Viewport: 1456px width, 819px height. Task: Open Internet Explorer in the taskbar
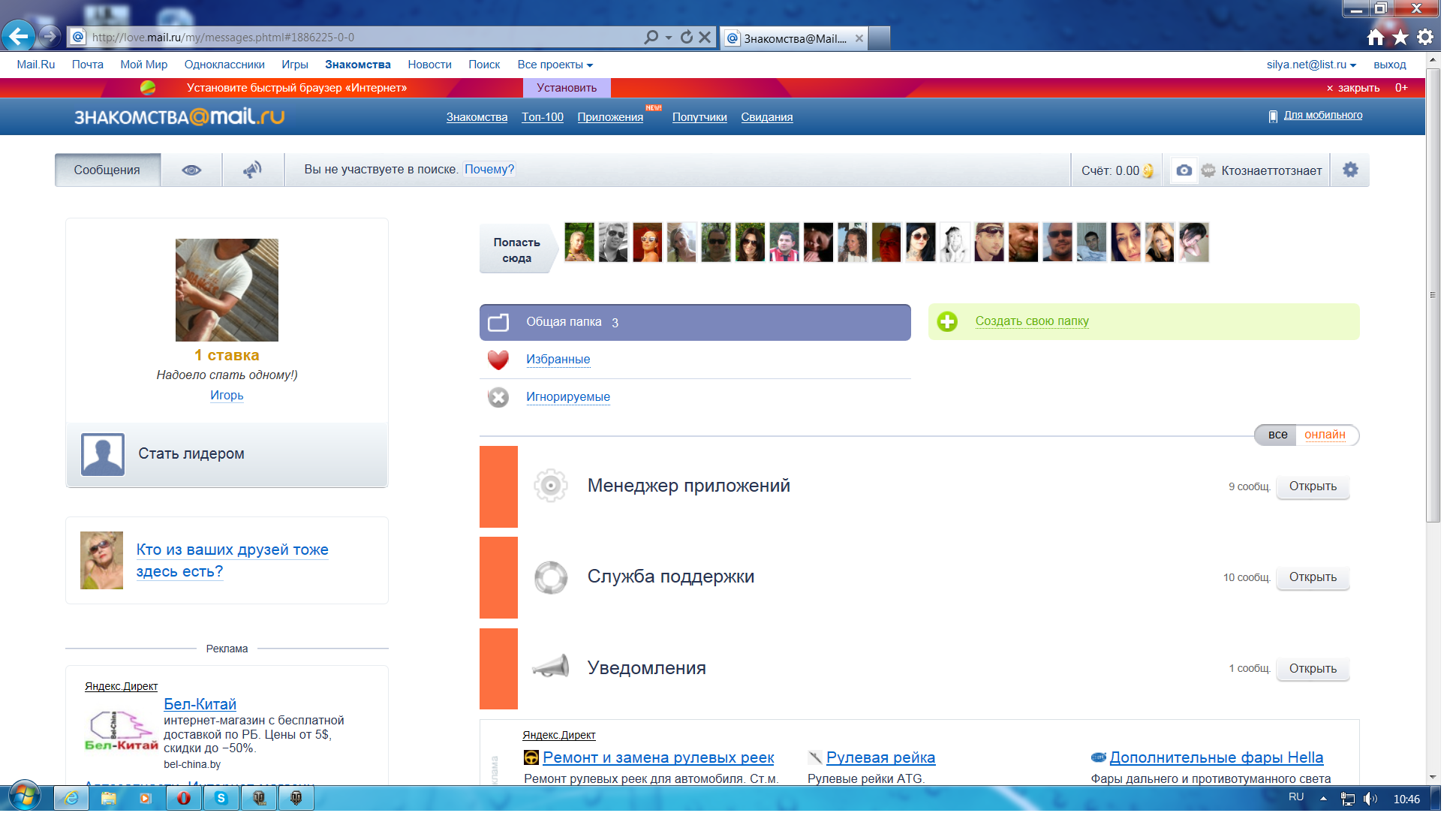(x=71, y=798)
